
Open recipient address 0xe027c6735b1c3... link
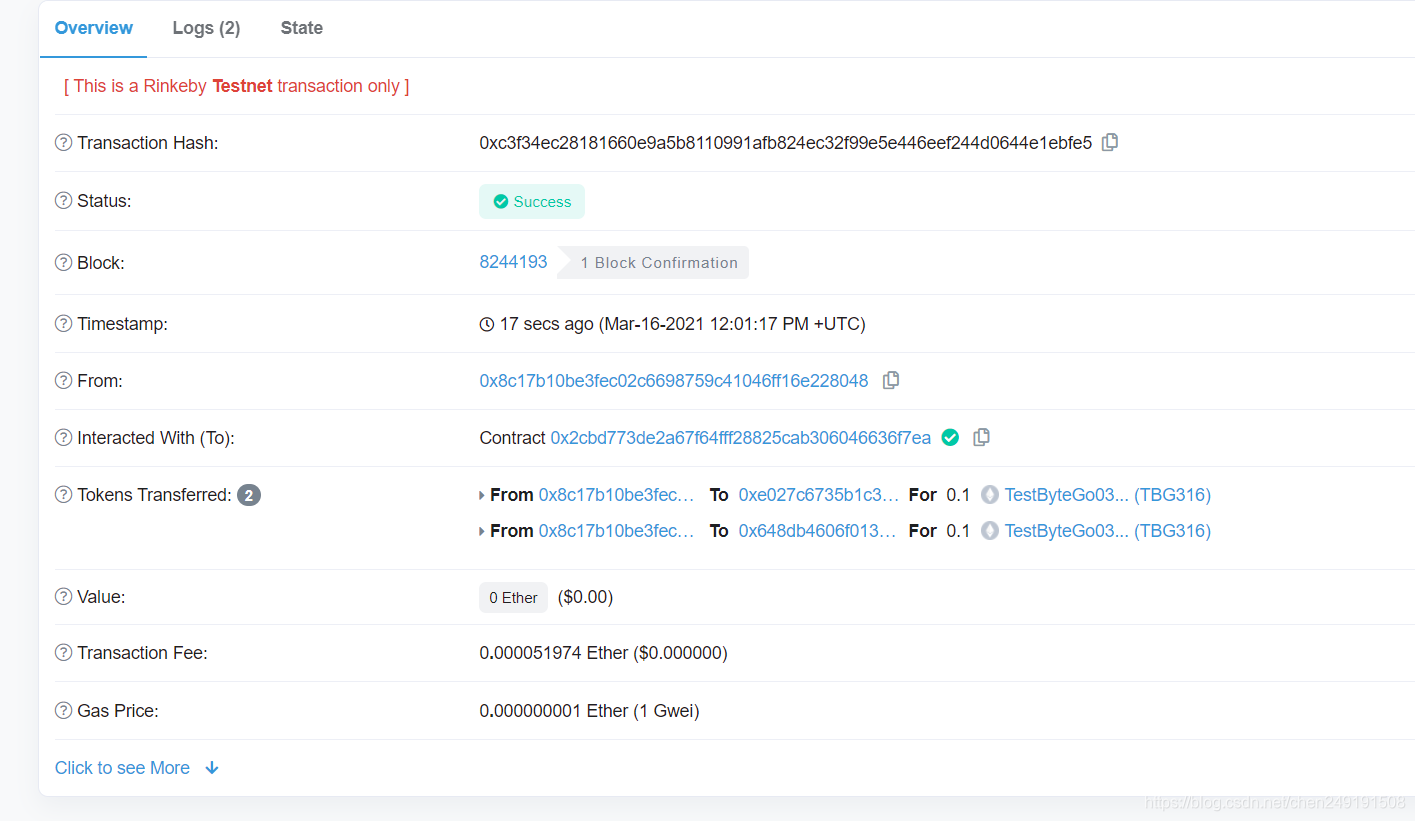(819, 495)
